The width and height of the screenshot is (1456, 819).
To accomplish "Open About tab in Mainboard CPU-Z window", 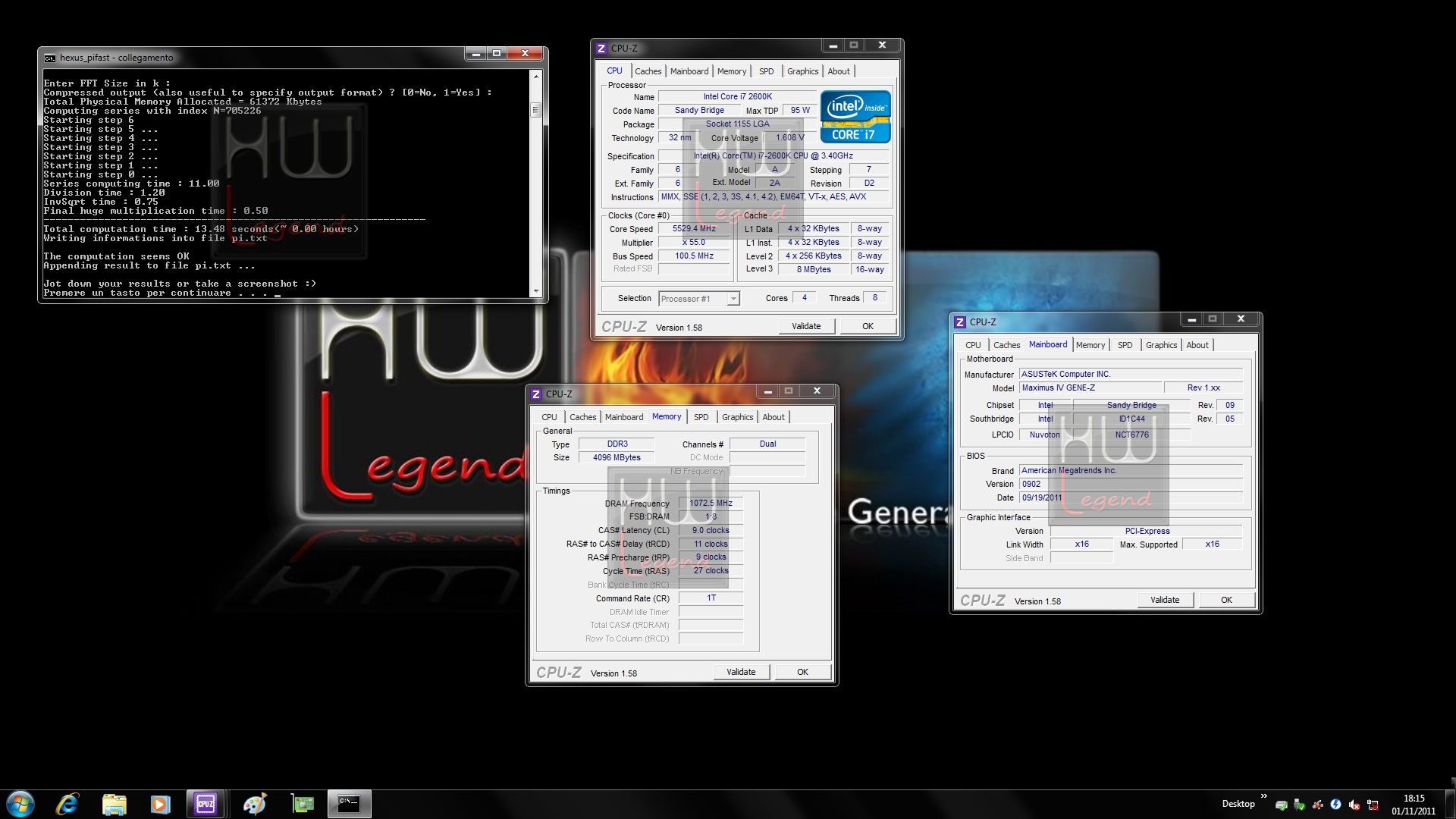I will click(1197, 345).
